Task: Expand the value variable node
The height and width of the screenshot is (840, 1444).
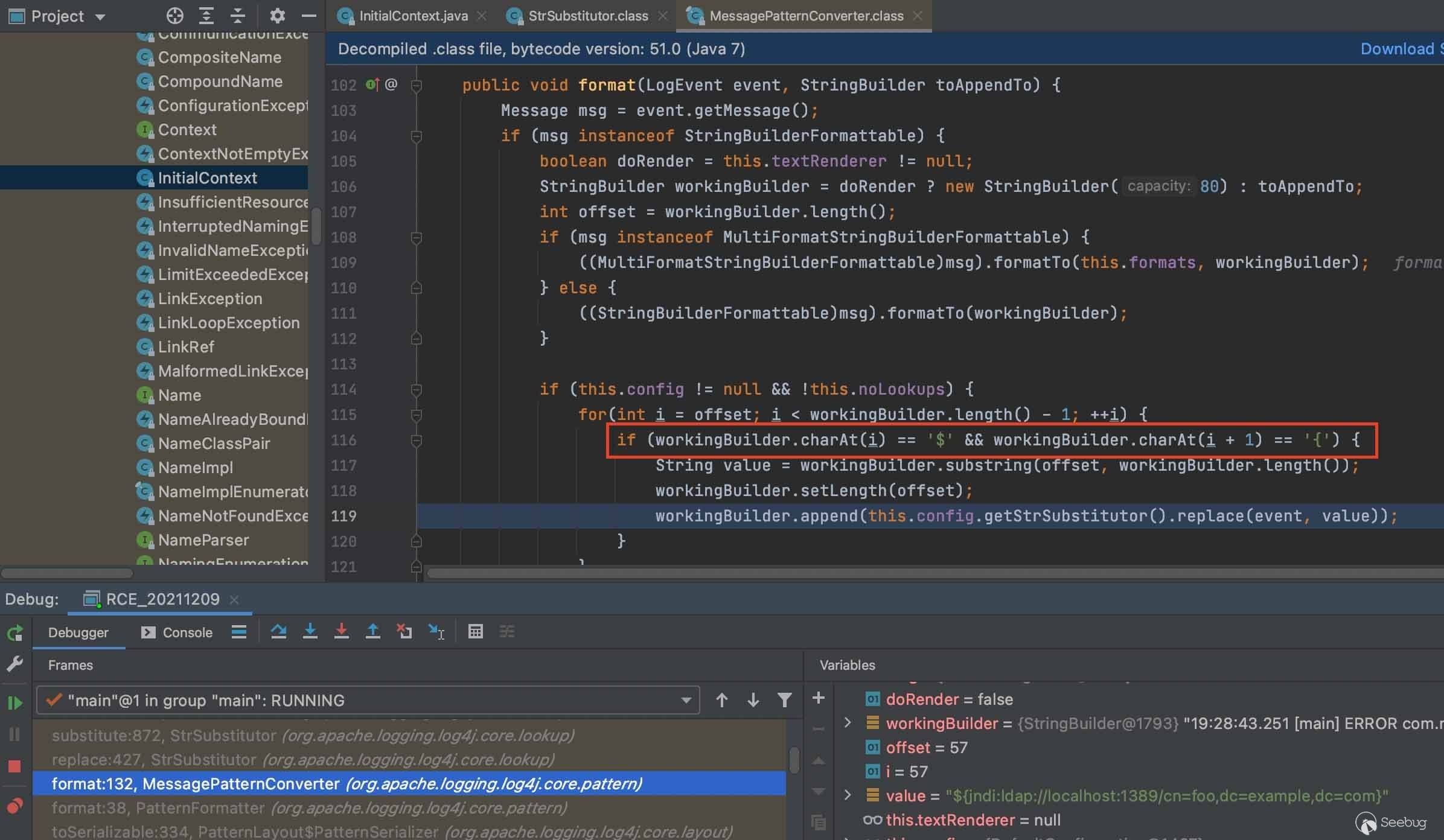Action: pyautogui.click(x=848, y=795)
